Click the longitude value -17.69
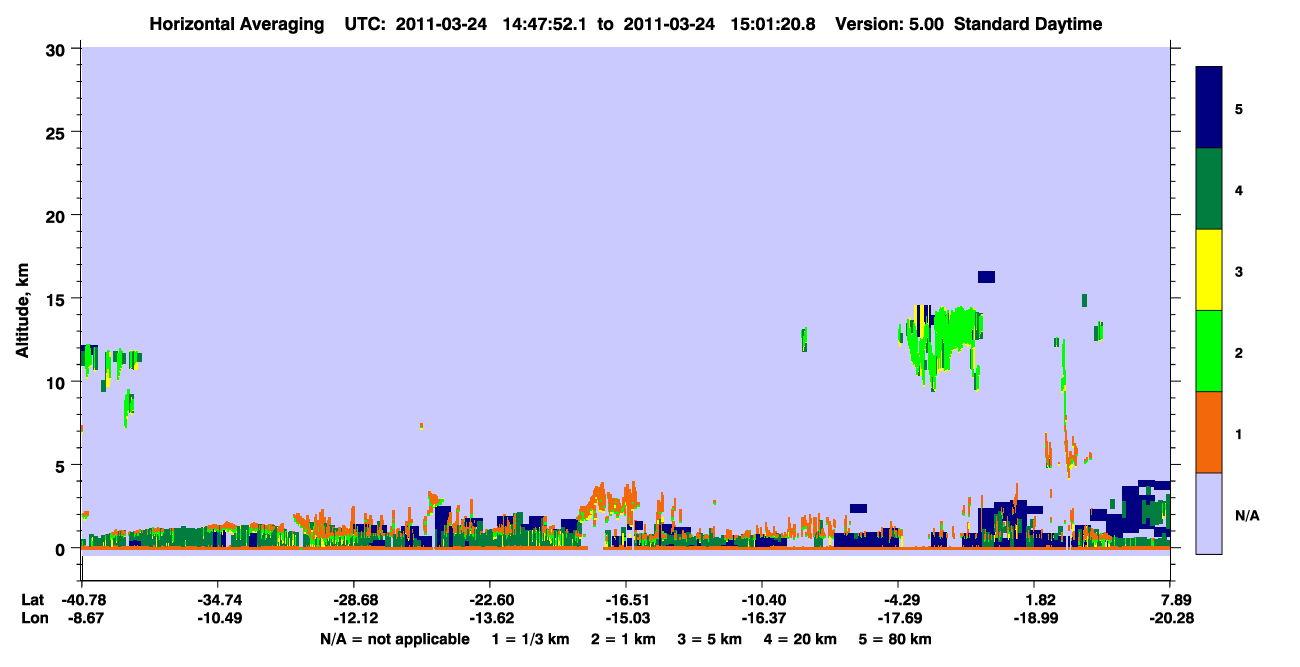 pyautogui.click(x=898, y=618)
